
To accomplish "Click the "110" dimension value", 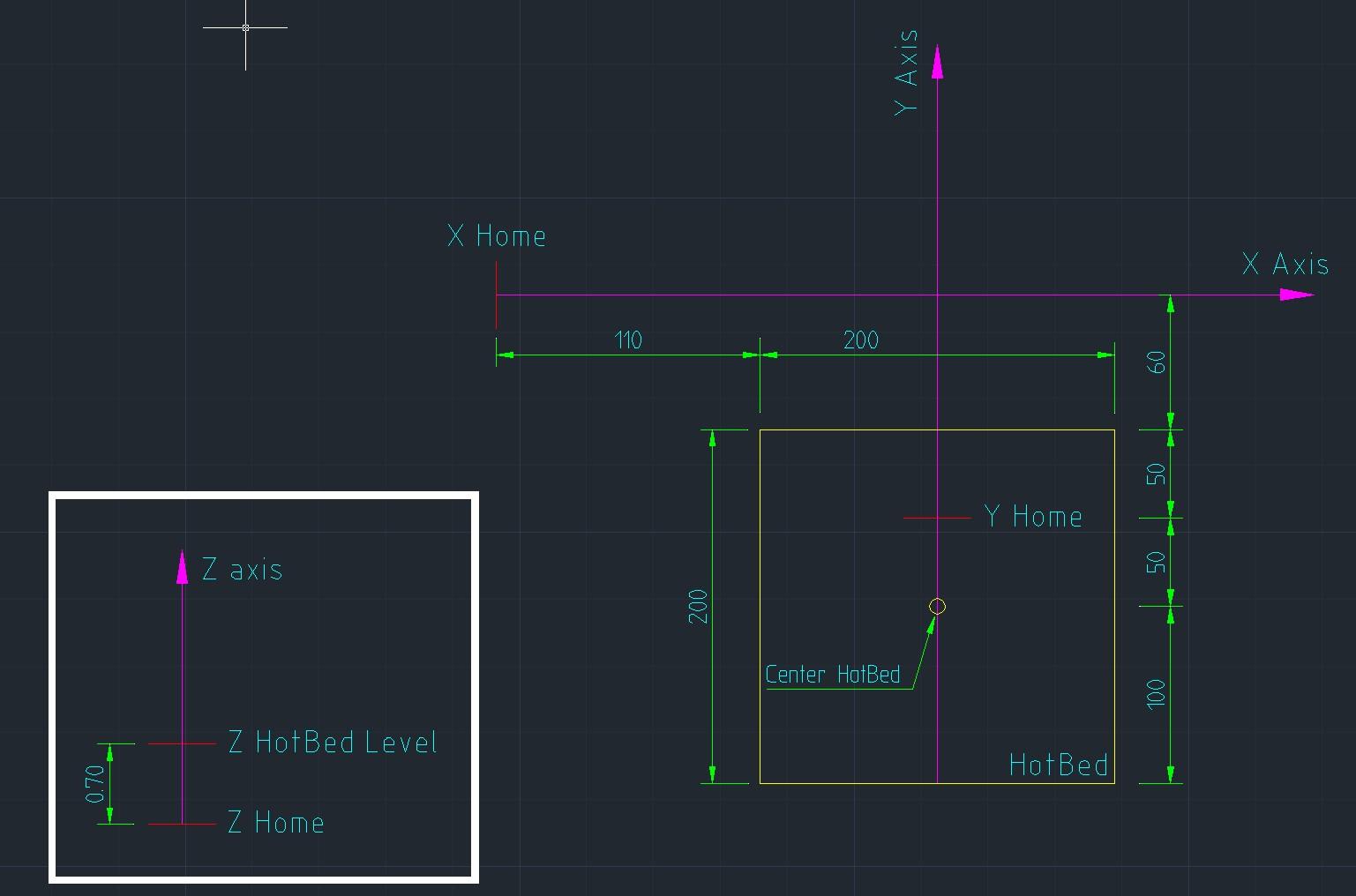I will (628, 340).
